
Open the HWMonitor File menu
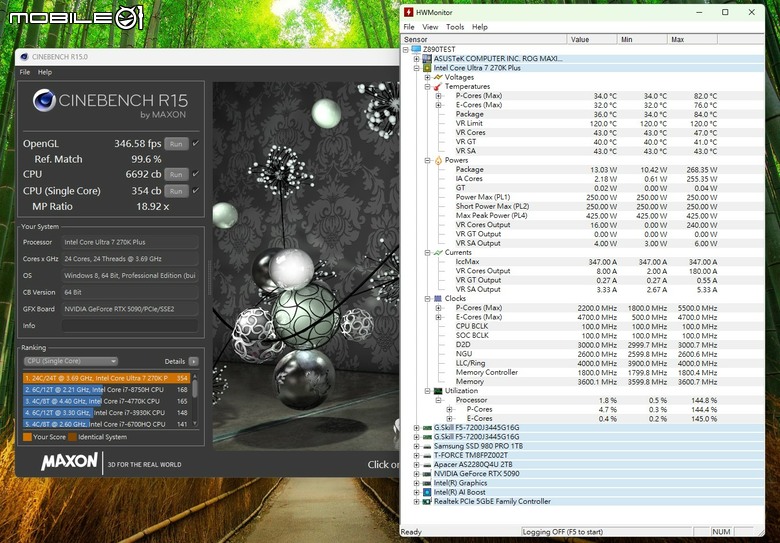[x=409, y=27]
